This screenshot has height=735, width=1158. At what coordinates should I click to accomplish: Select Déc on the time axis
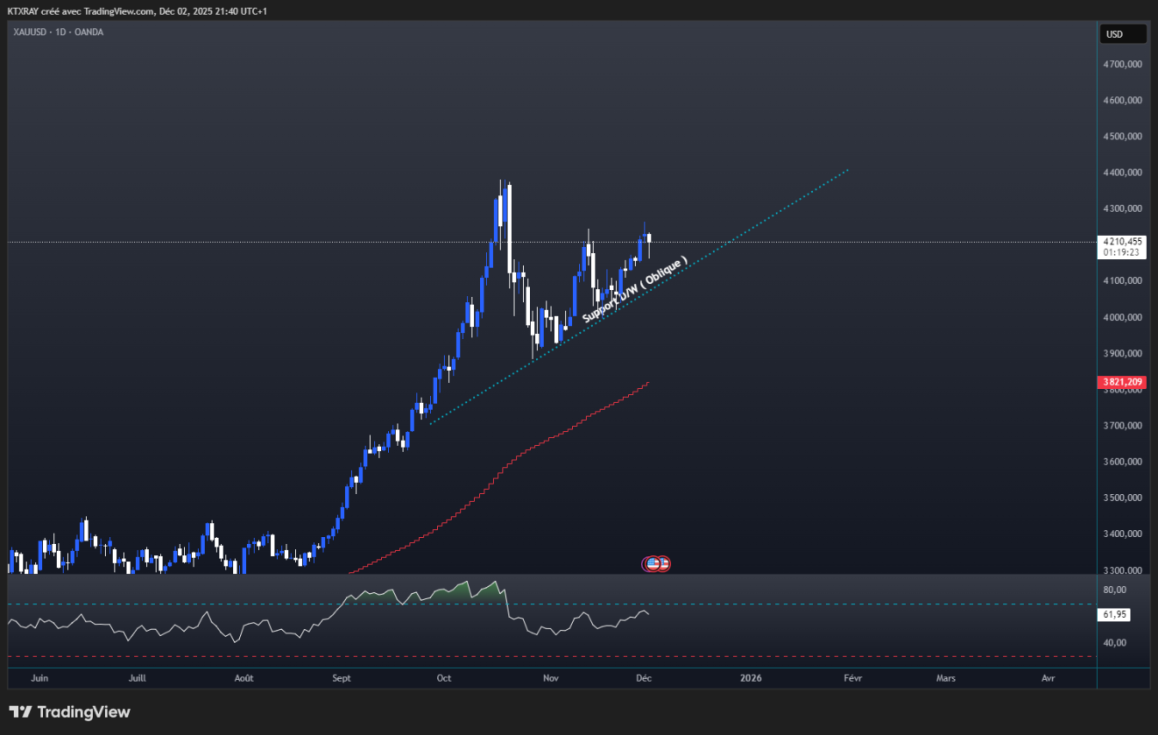pyautogui.click(x=643, y=678)
